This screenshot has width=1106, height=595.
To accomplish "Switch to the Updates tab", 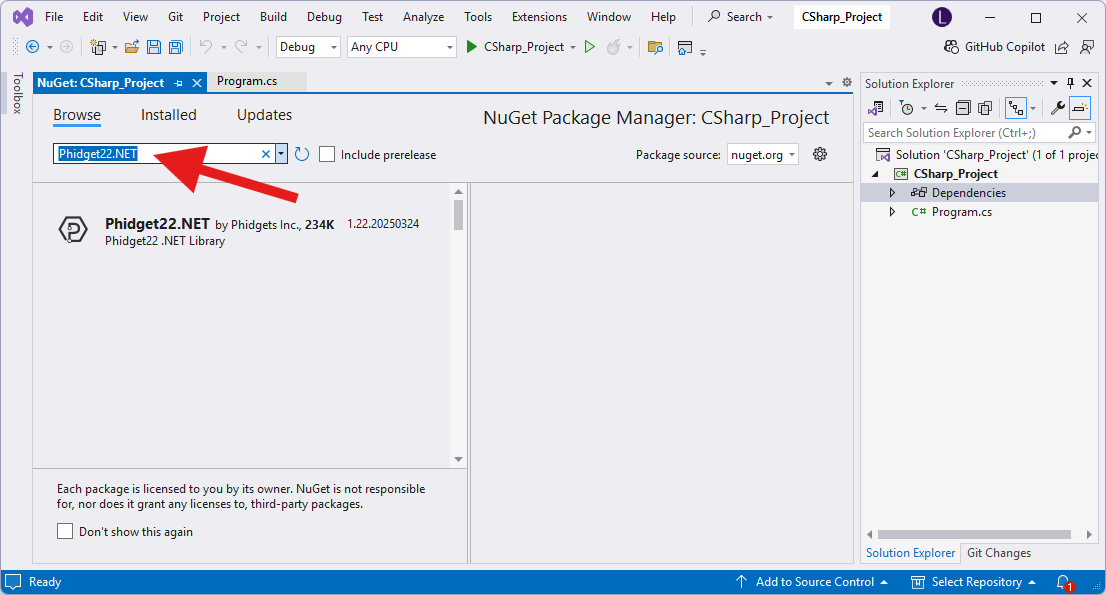I will [265, 115].
